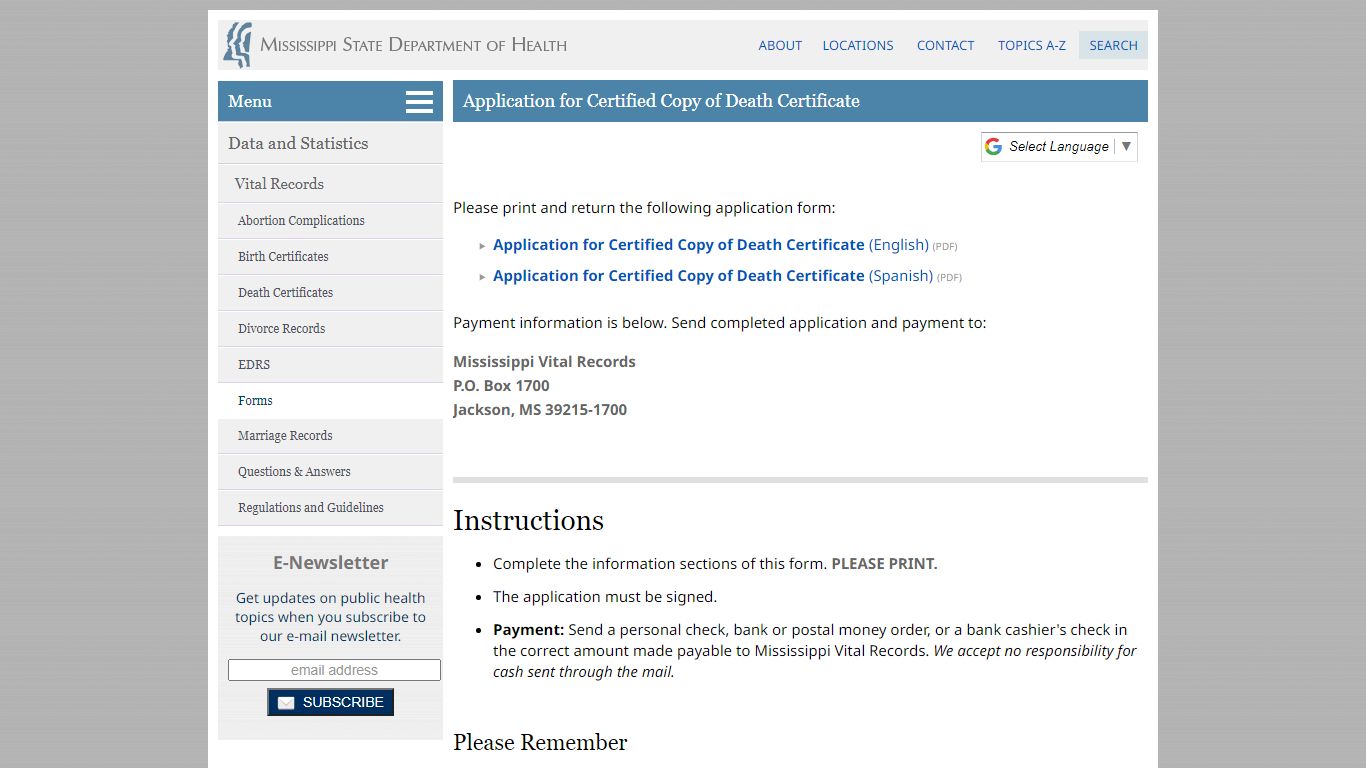
Task: Click the 'Instructions' heading
Action: (x=528, y=520)
